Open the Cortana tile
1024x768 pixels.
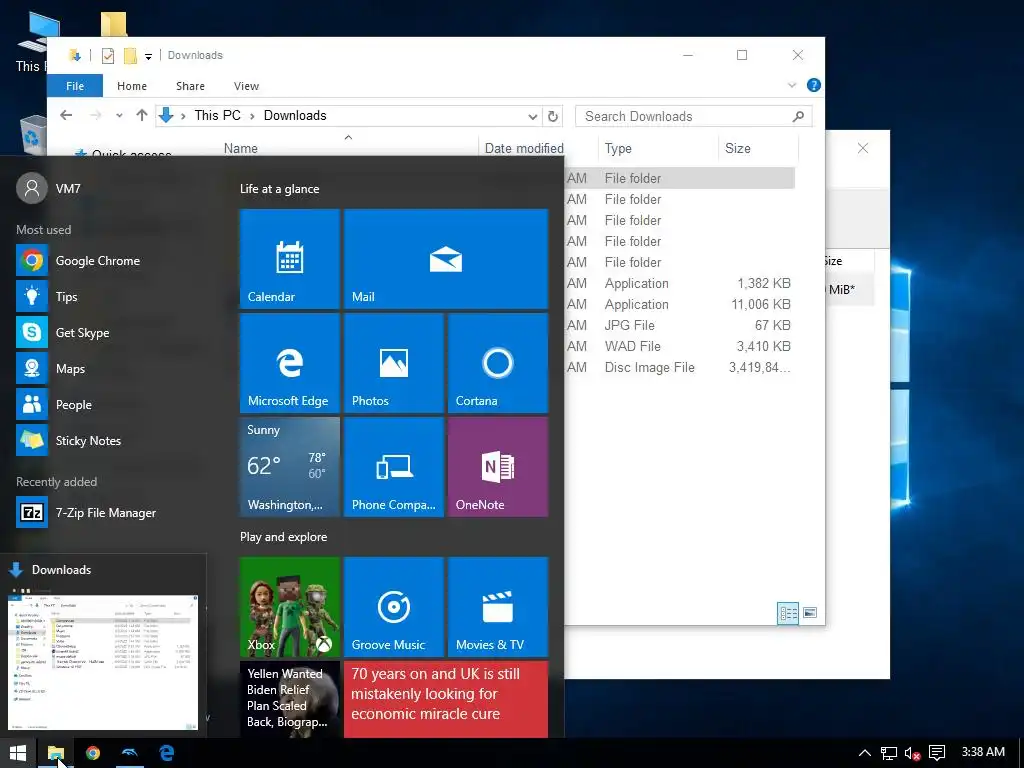pyautogui.click(x=498, y=363)
